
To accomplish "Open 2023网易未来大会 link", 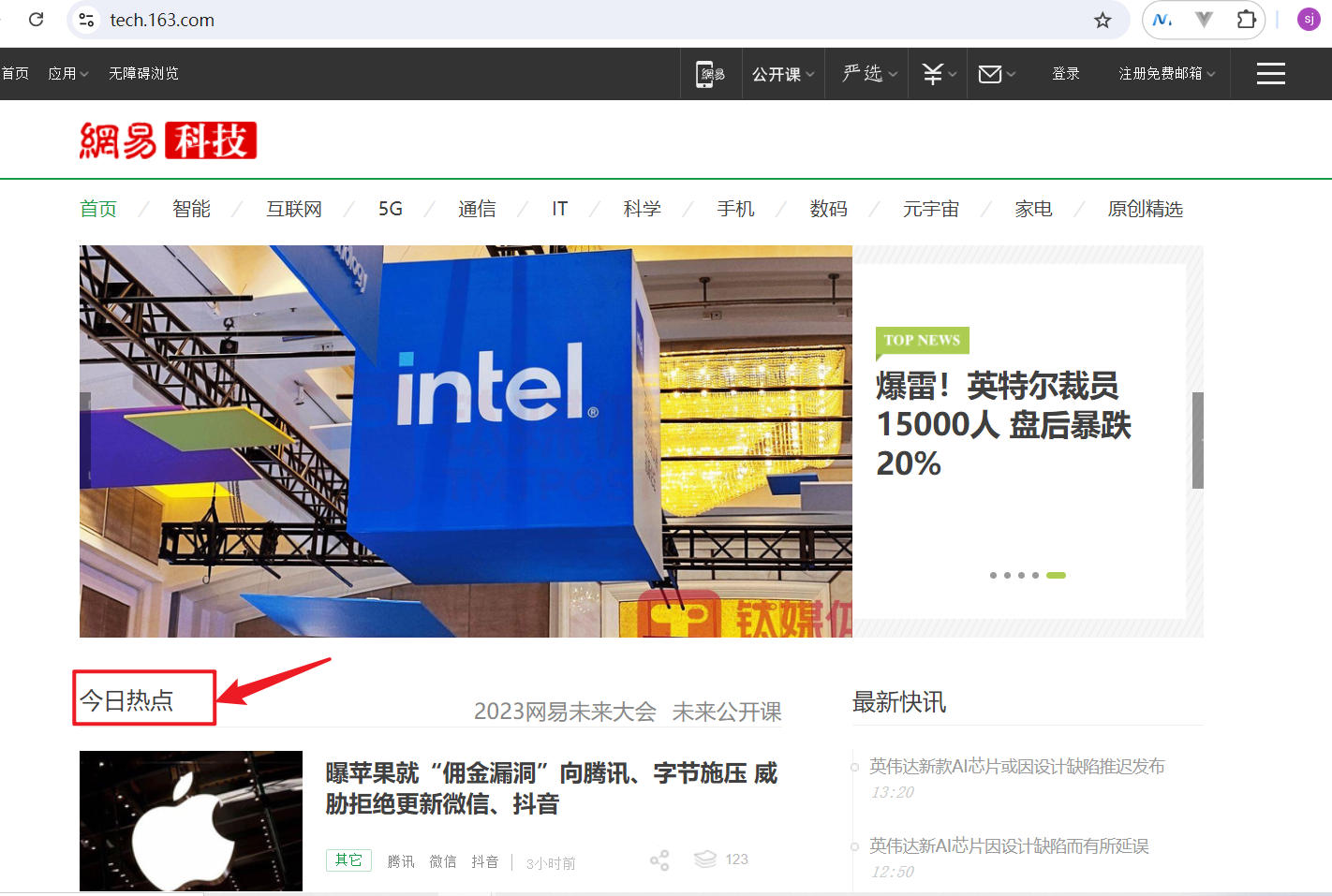I will tap(565, 712).
